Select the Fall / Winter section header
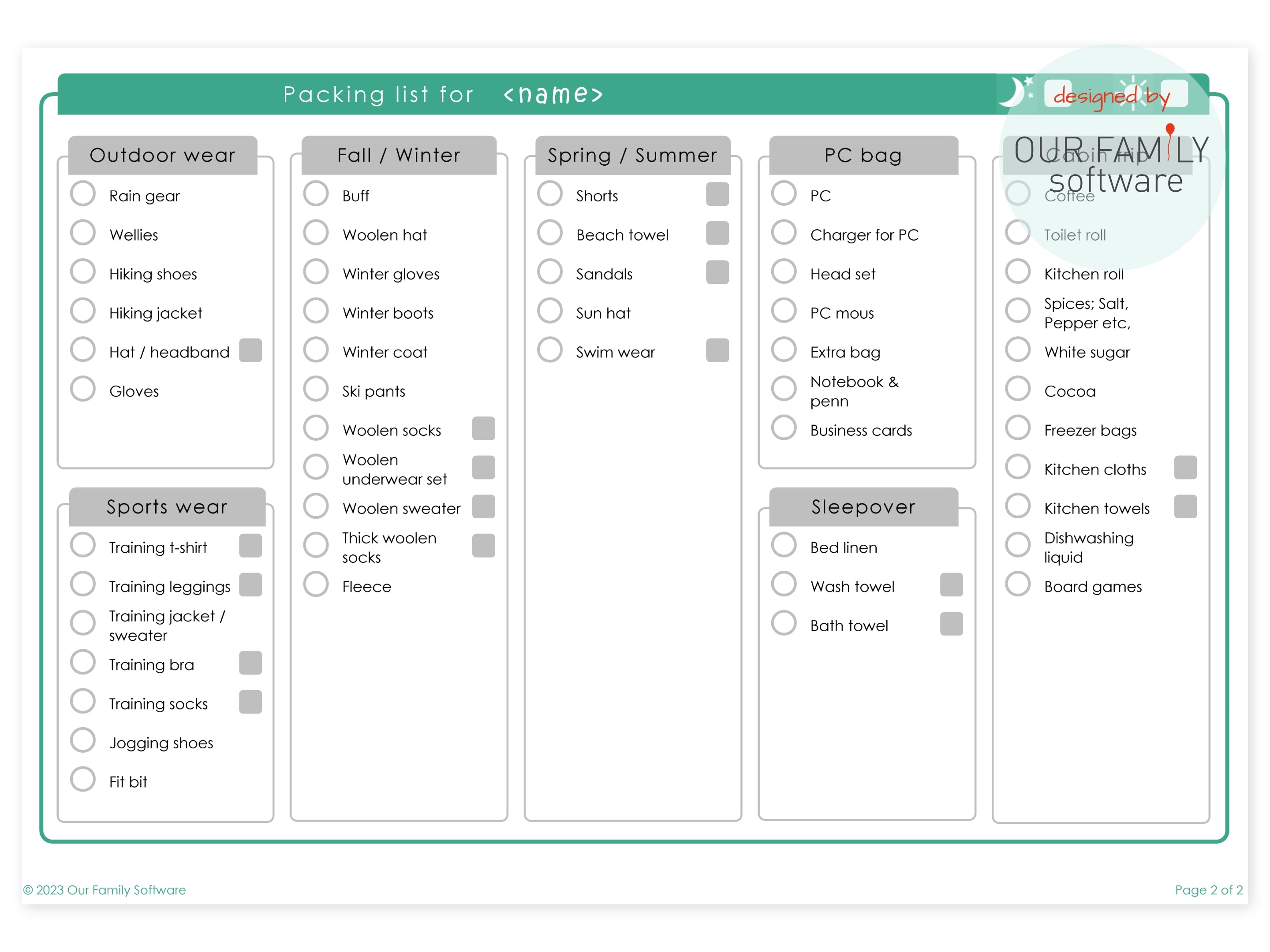 click(x=399, y=155)
